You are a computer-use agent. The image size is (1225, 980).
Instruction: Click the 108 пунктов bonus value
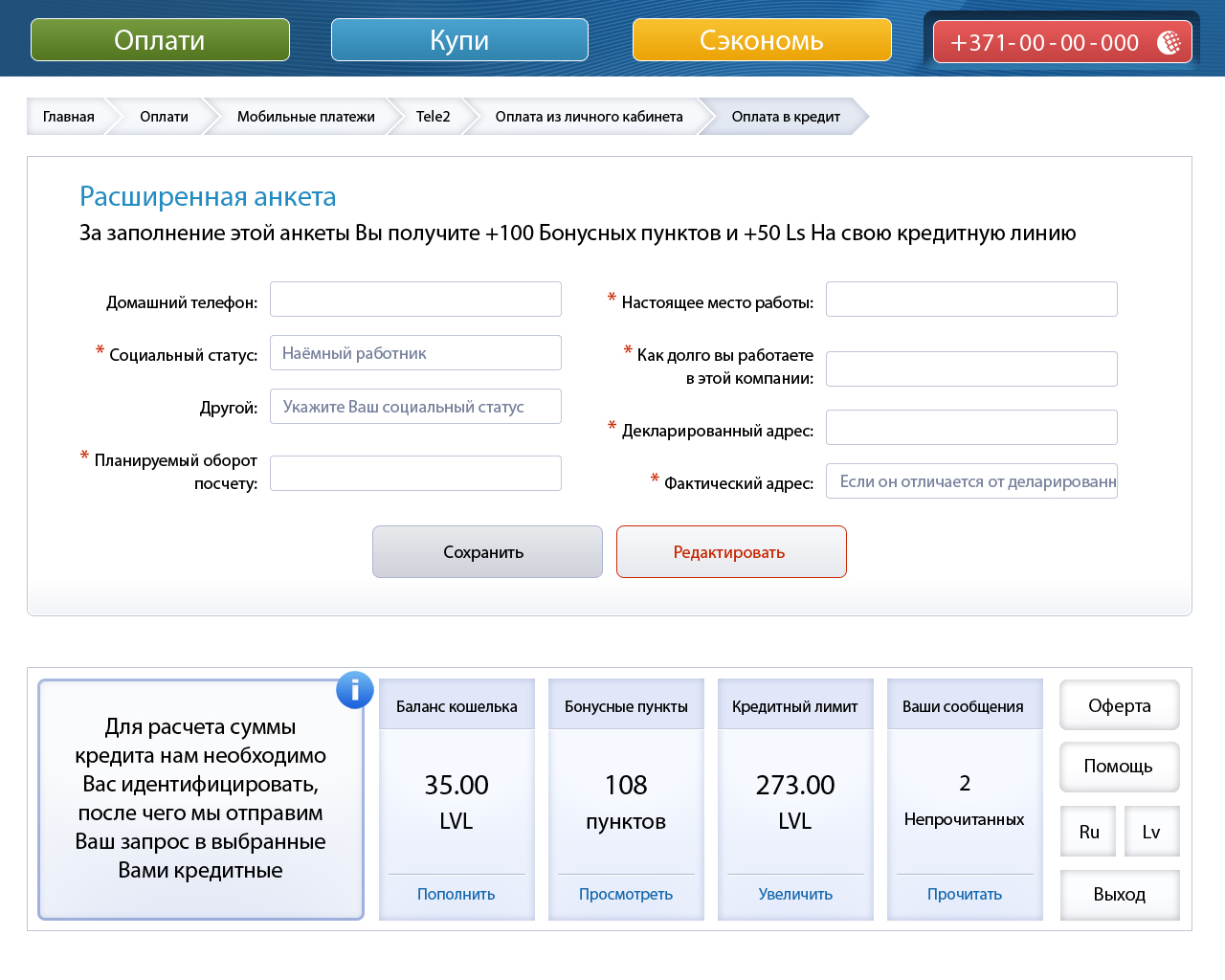(626, 802)
